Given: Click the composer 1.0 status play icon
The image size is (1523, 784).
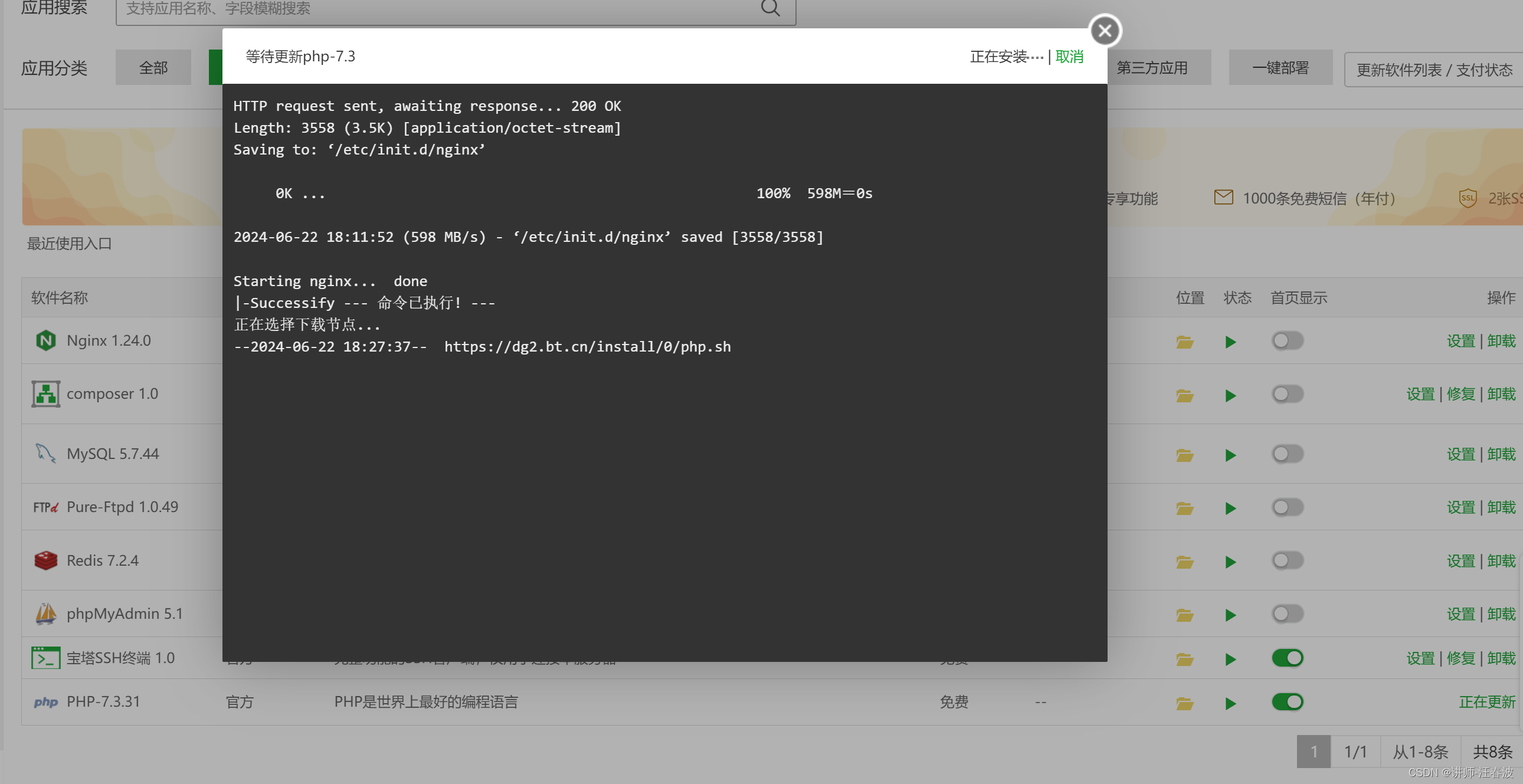Looking at the screenshot, I should click(1231, 396).
